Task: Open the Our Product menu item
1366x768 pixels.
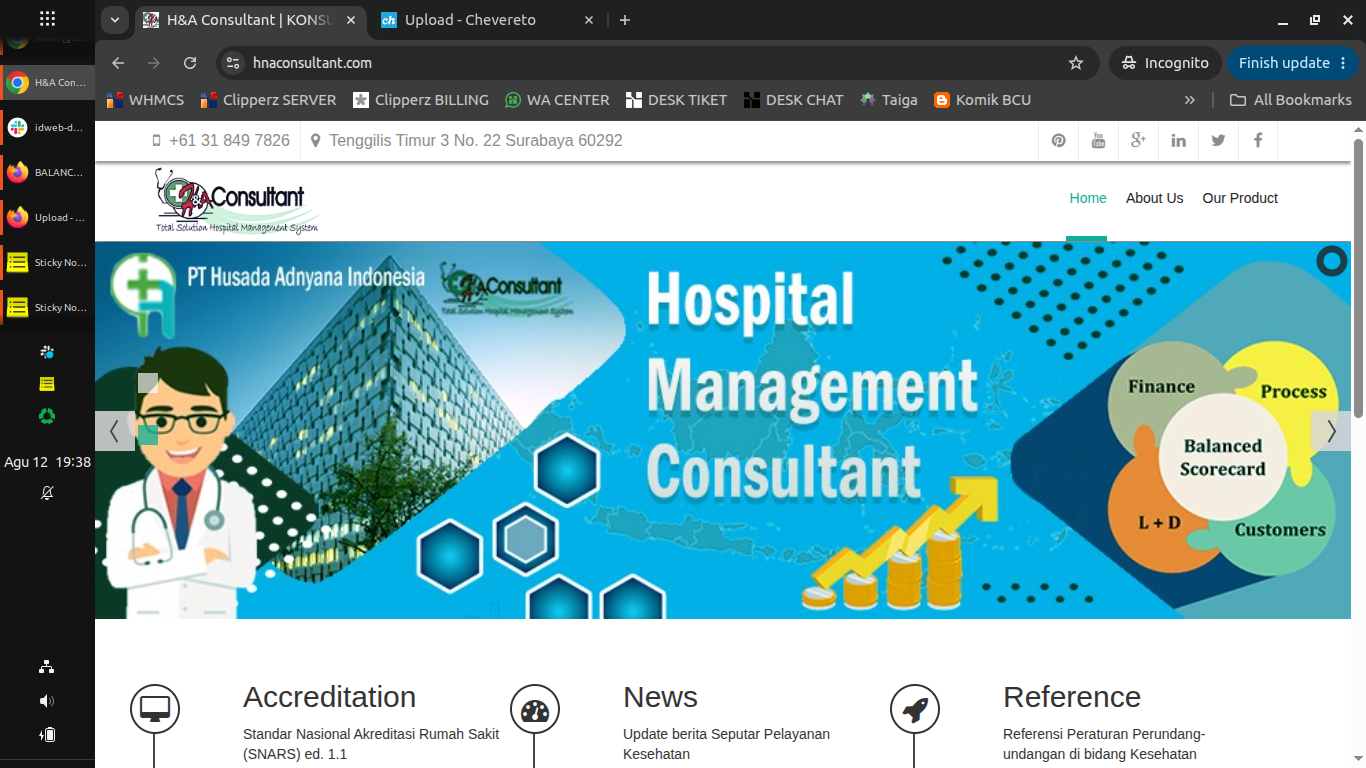Action: tap(1240, 198)
